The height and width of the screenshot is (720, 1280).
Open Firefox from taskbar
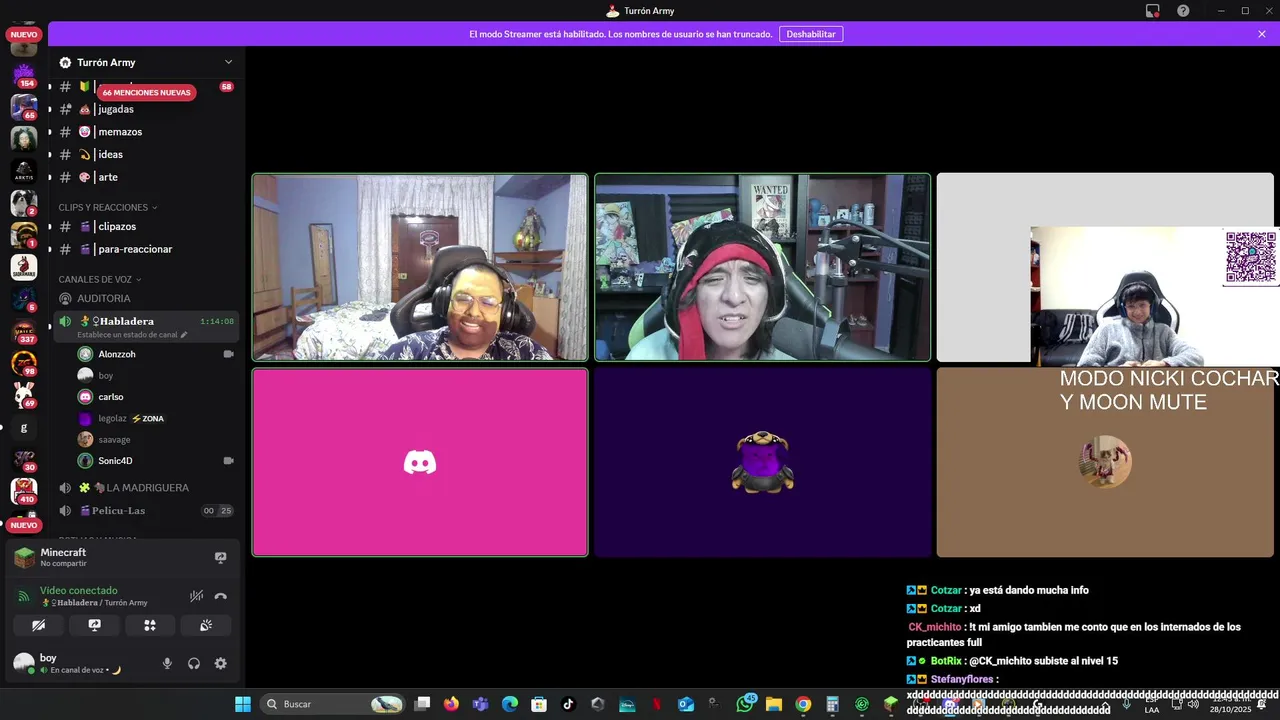pos(451,704)
